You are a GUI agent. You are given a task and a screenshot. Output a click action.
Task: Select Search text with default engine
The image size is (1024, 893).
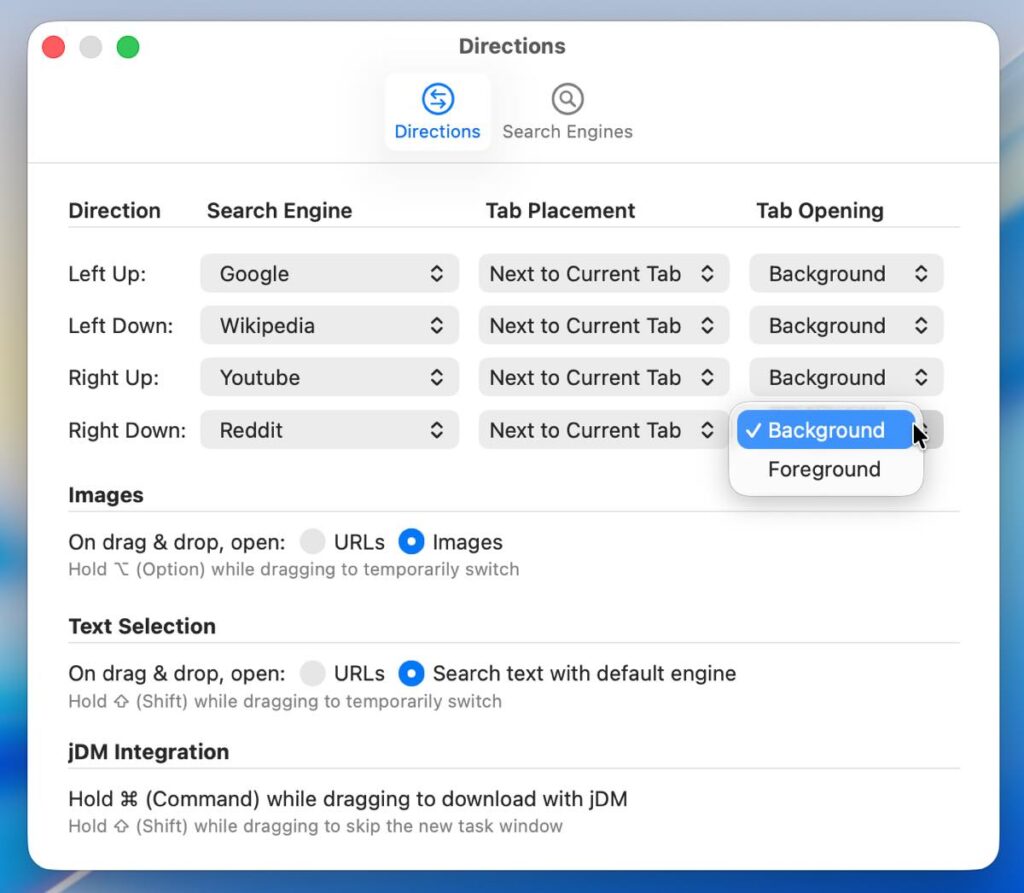[411, 674]
